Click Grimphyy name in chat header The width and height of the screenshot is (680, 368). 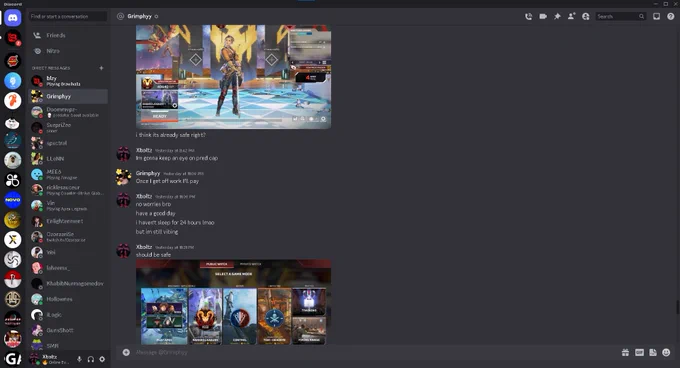click(x=139, y=16)
